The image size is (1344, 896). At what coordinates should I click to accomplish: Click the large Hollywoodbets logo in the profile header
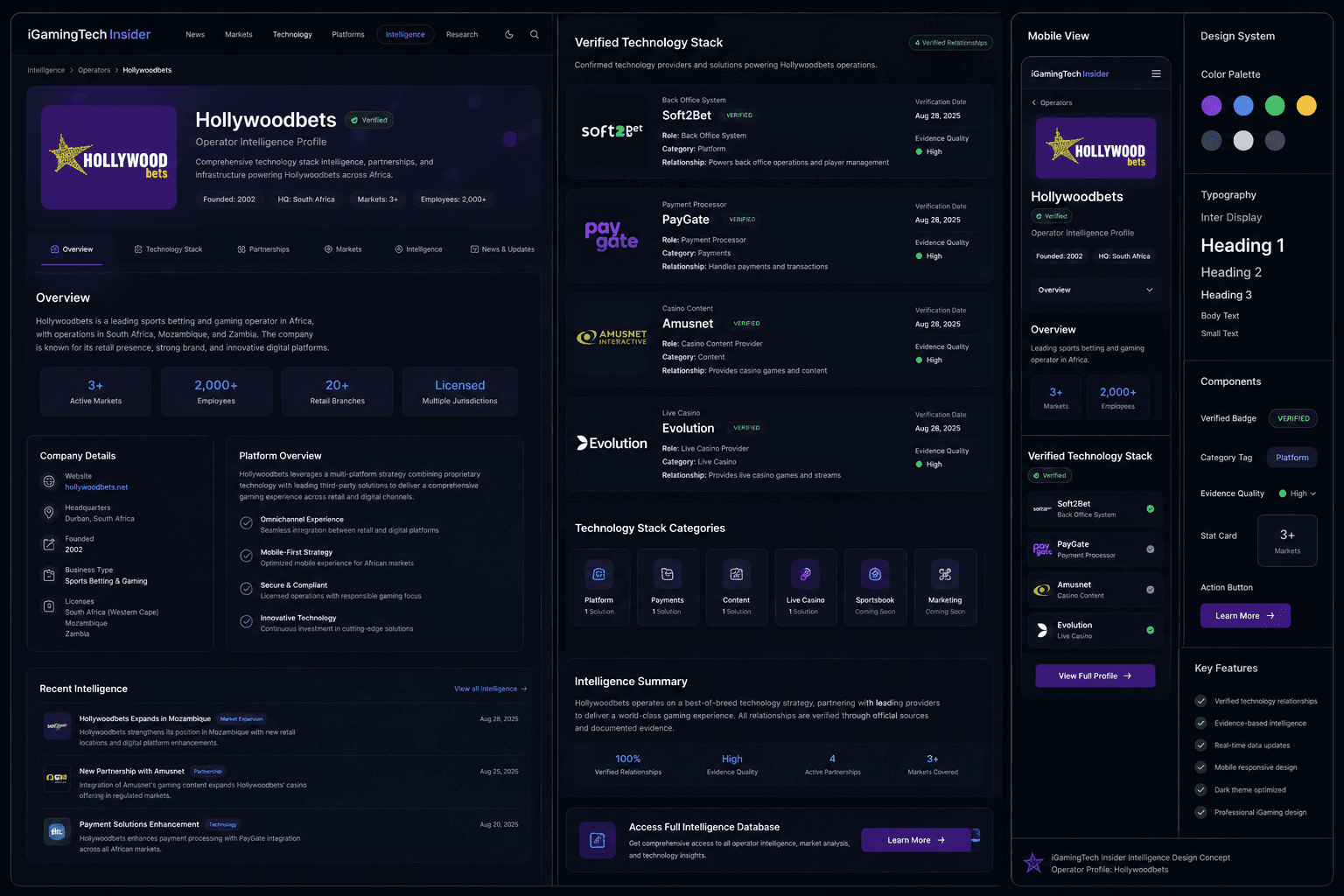[109, 157]
